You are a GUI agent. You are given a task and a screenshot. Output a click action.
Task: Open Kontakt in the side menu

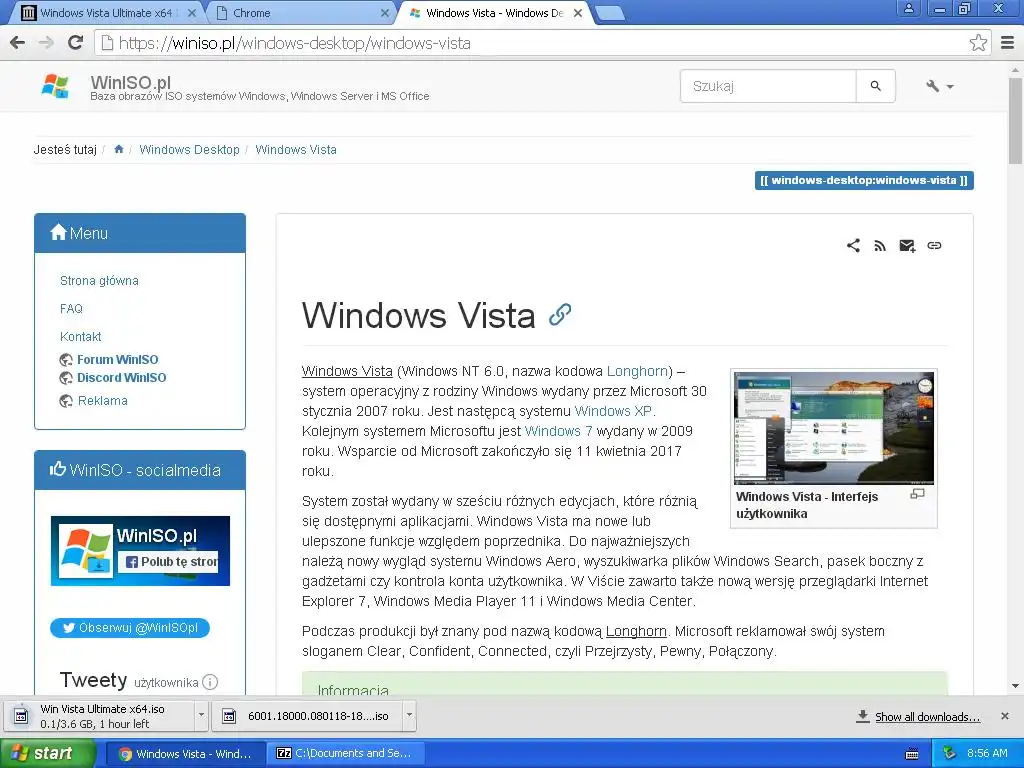80,337
